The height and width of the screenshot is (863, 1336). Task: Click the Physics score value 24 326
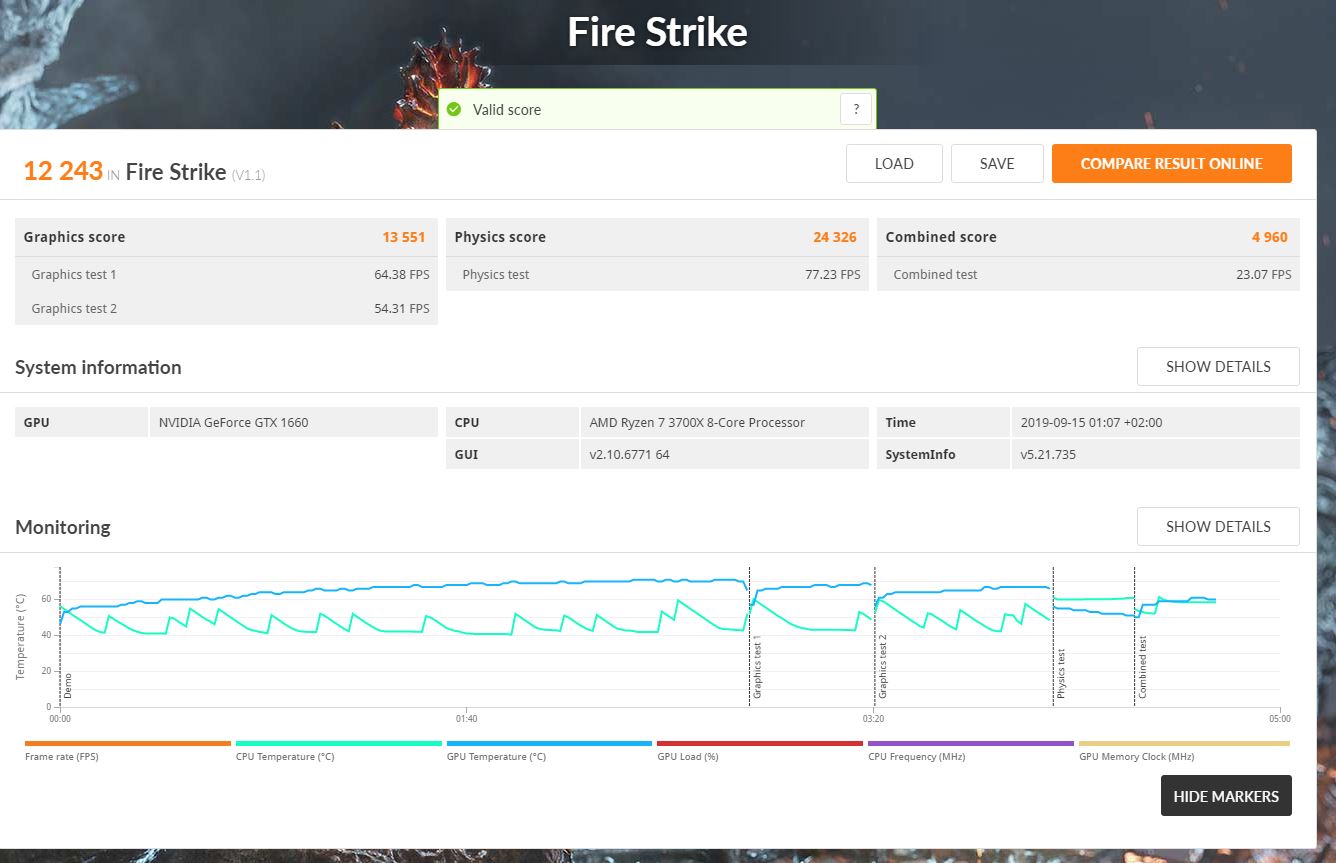835,237
